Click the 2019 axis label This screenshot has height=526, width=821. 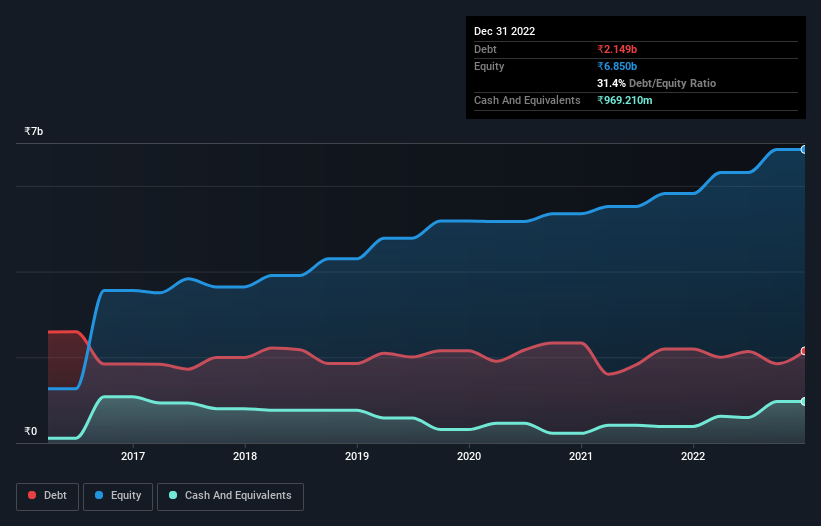357,456
